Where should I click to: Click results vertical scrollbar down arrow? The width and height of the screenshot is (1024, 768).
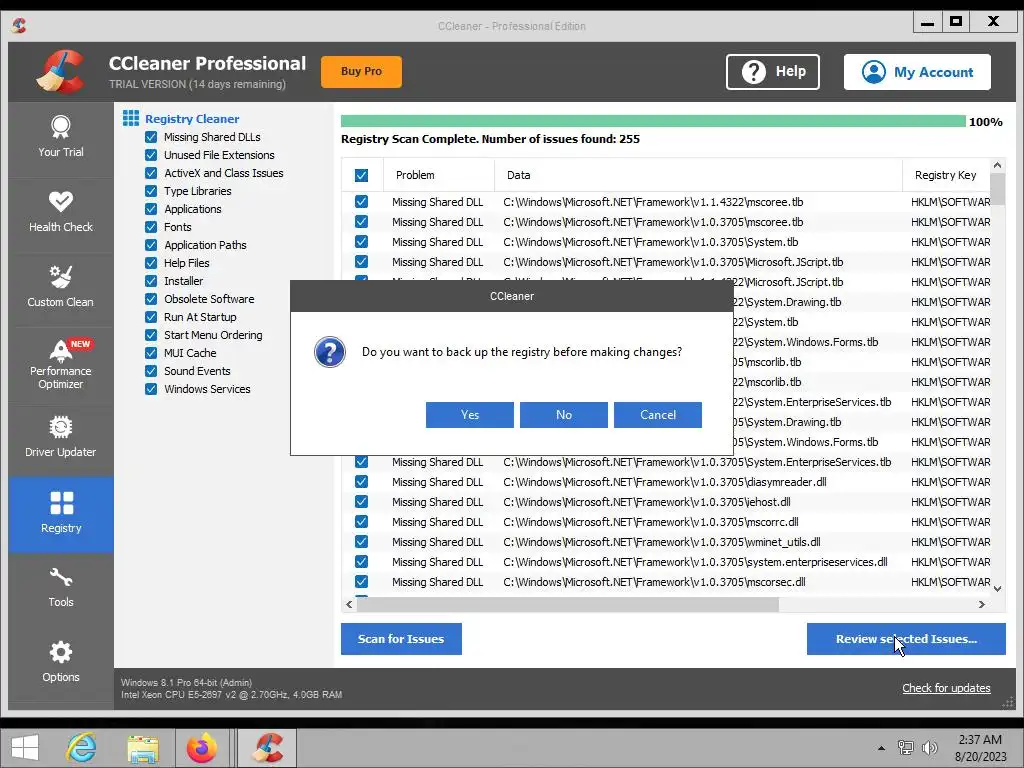(x=997, y=588)
